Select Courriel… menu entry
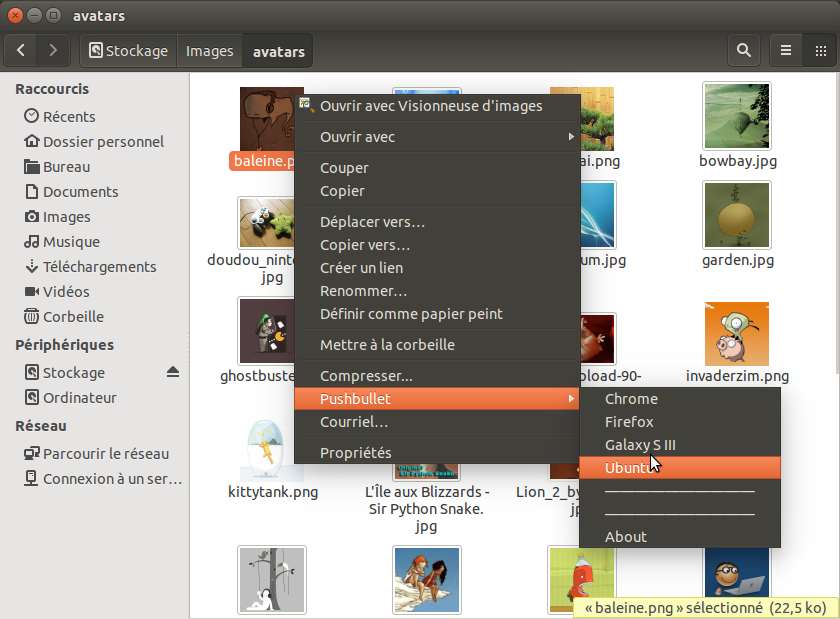The image size is (840, 619). pos(437,422)
